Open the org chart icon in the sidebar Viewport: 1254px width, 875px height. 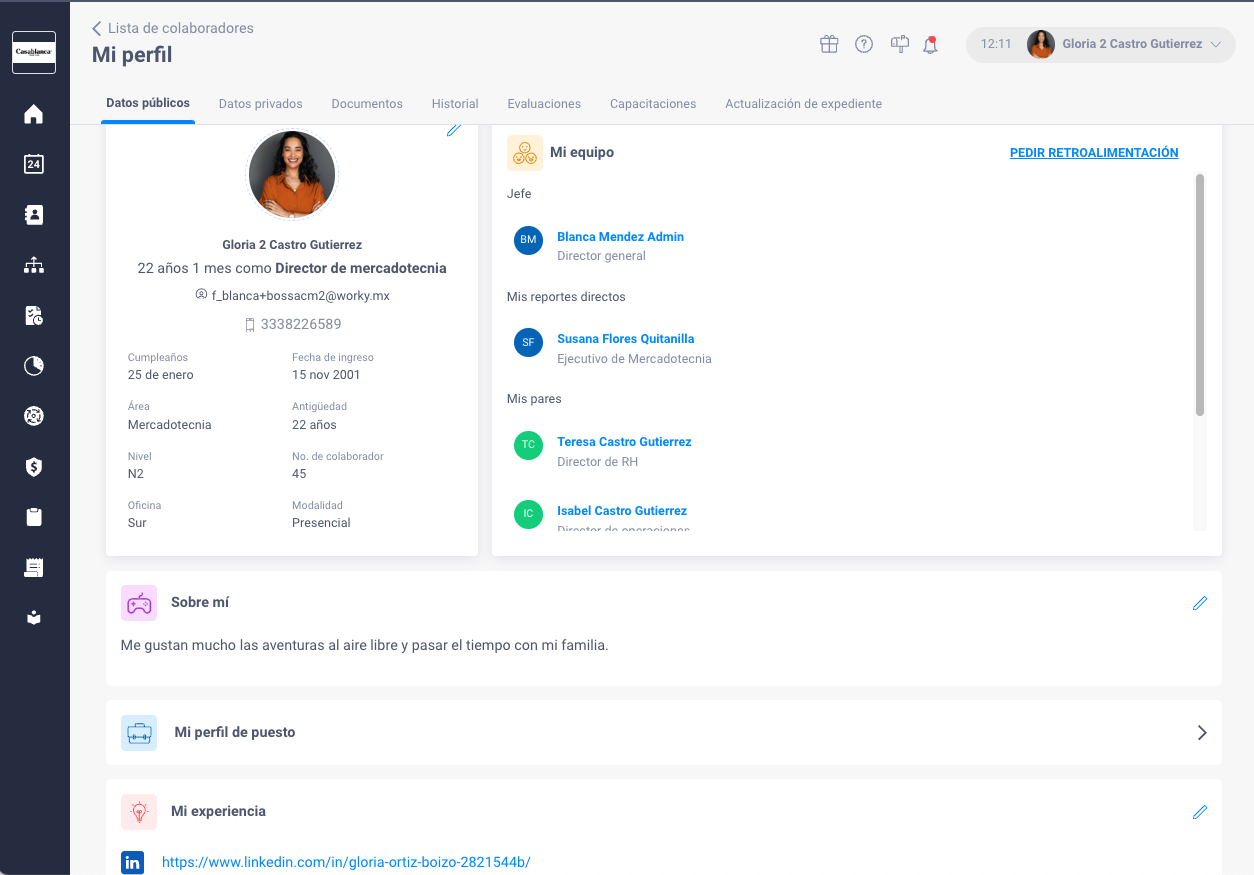(34, 265)
